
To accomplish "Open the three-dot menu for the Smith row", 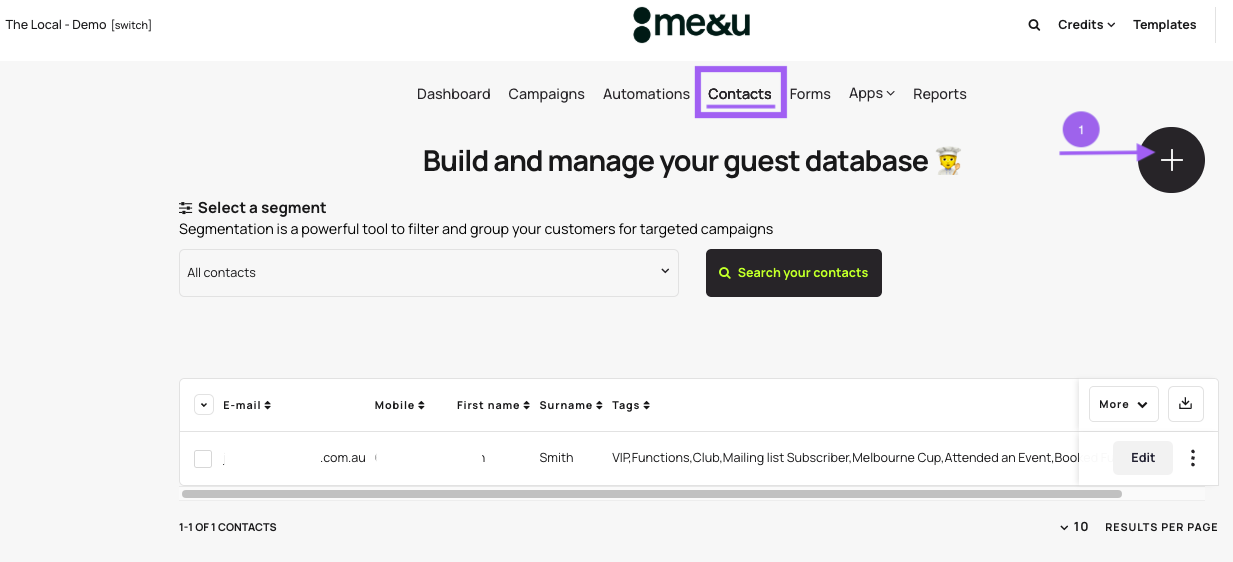I will pyautogui.click(x=1192, y=458).
